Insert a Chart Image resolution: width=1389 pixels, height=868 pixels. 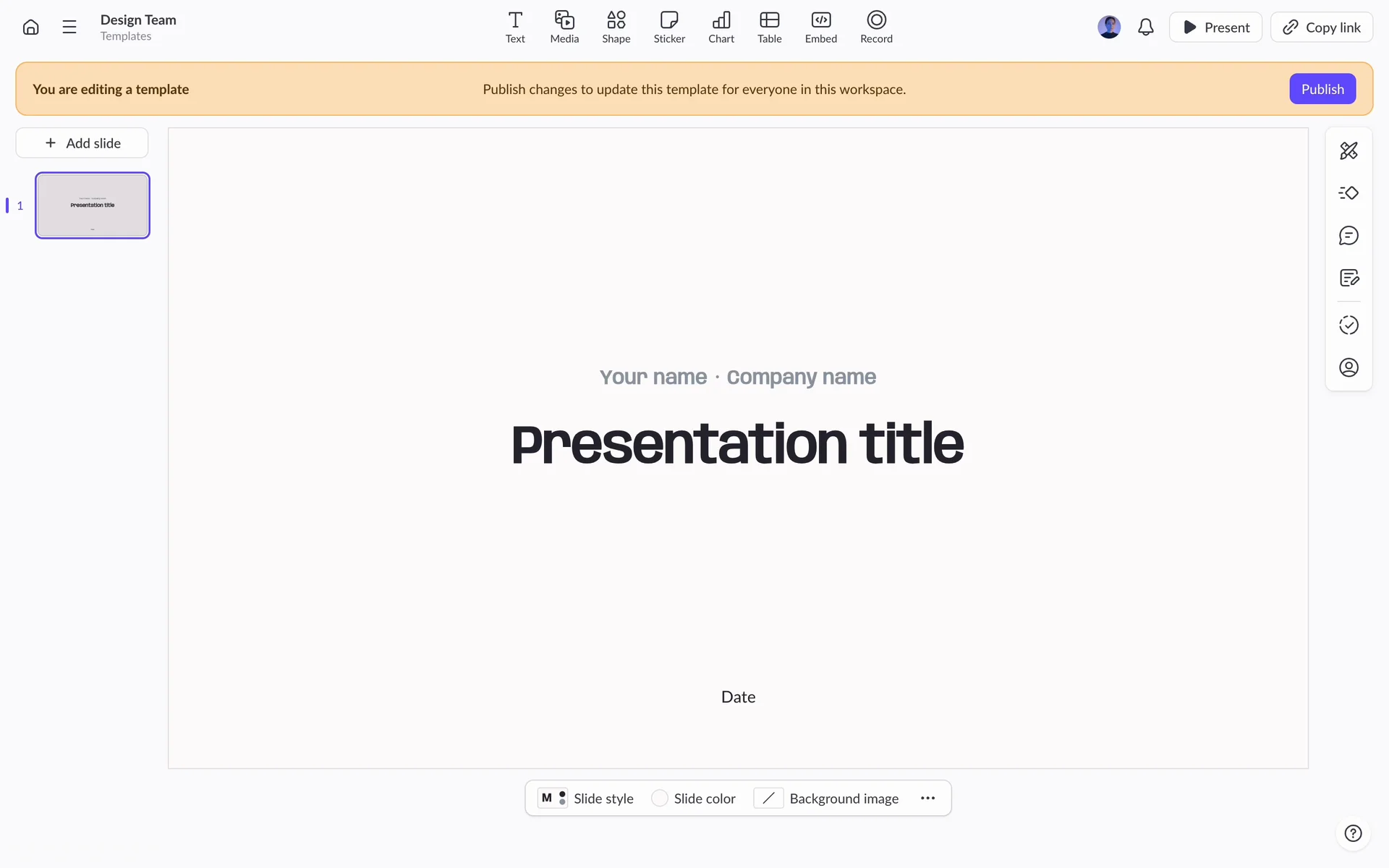721,27
